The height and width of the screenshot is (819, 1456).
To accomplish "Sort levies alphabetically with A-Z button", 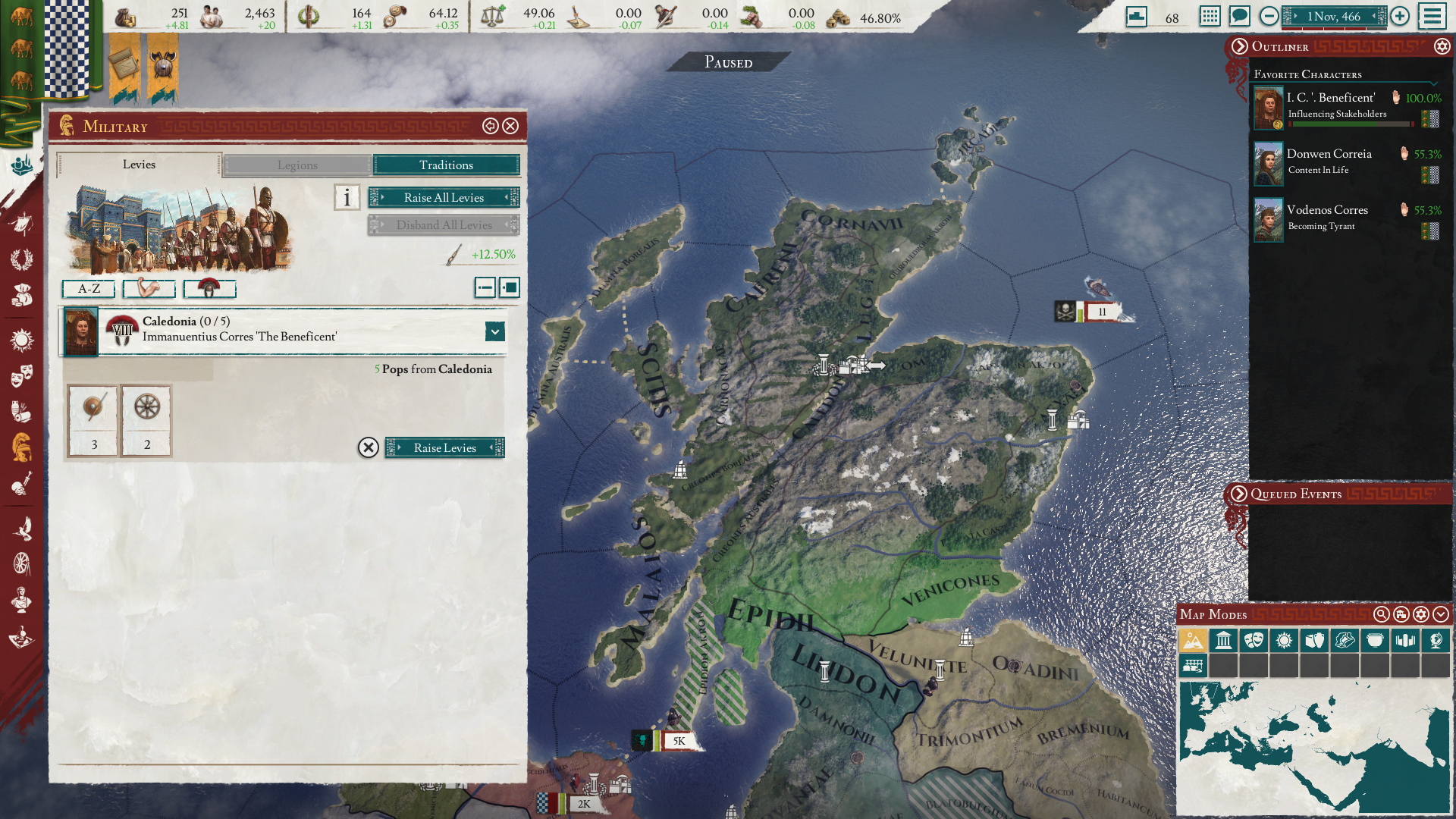I will [89, 289].
